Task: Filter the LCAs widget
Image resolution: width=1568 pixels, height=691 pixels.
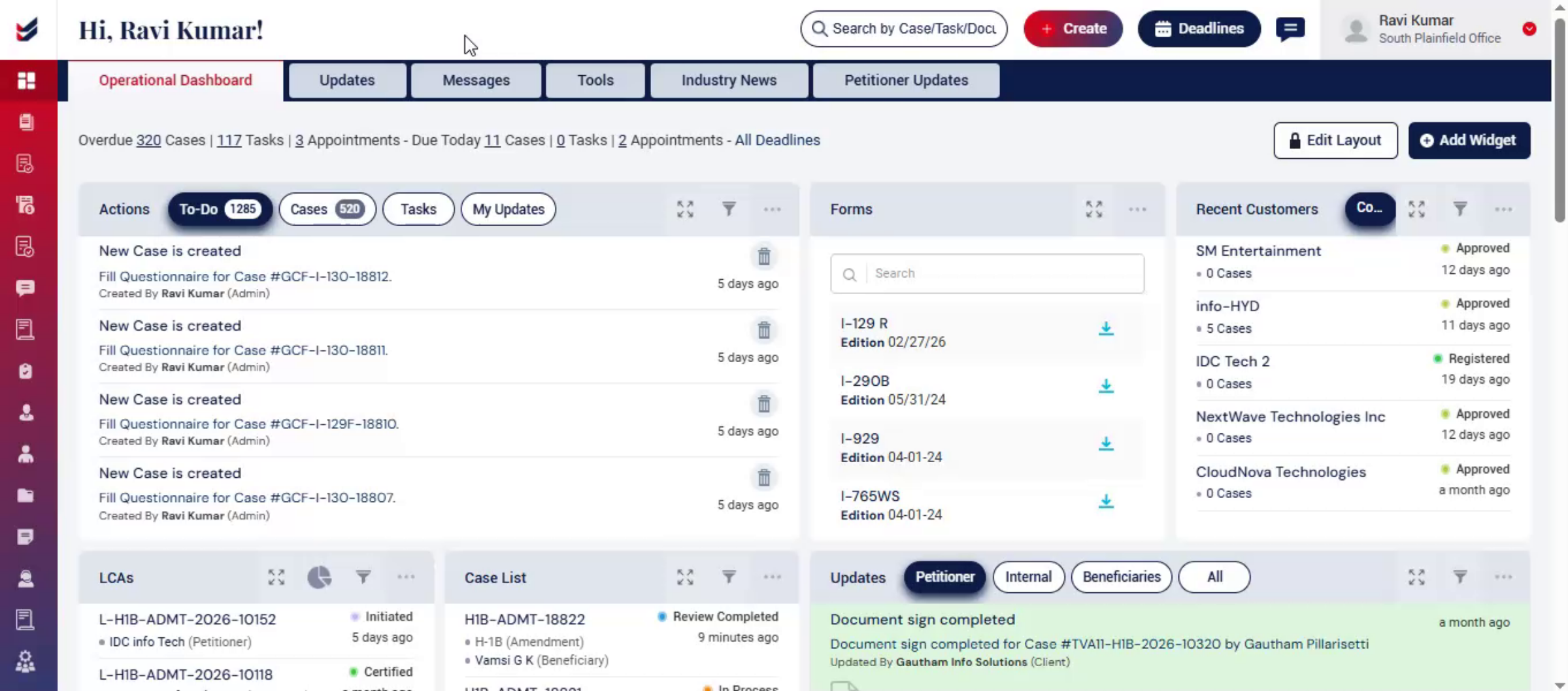Action: [x=363, y=577]
